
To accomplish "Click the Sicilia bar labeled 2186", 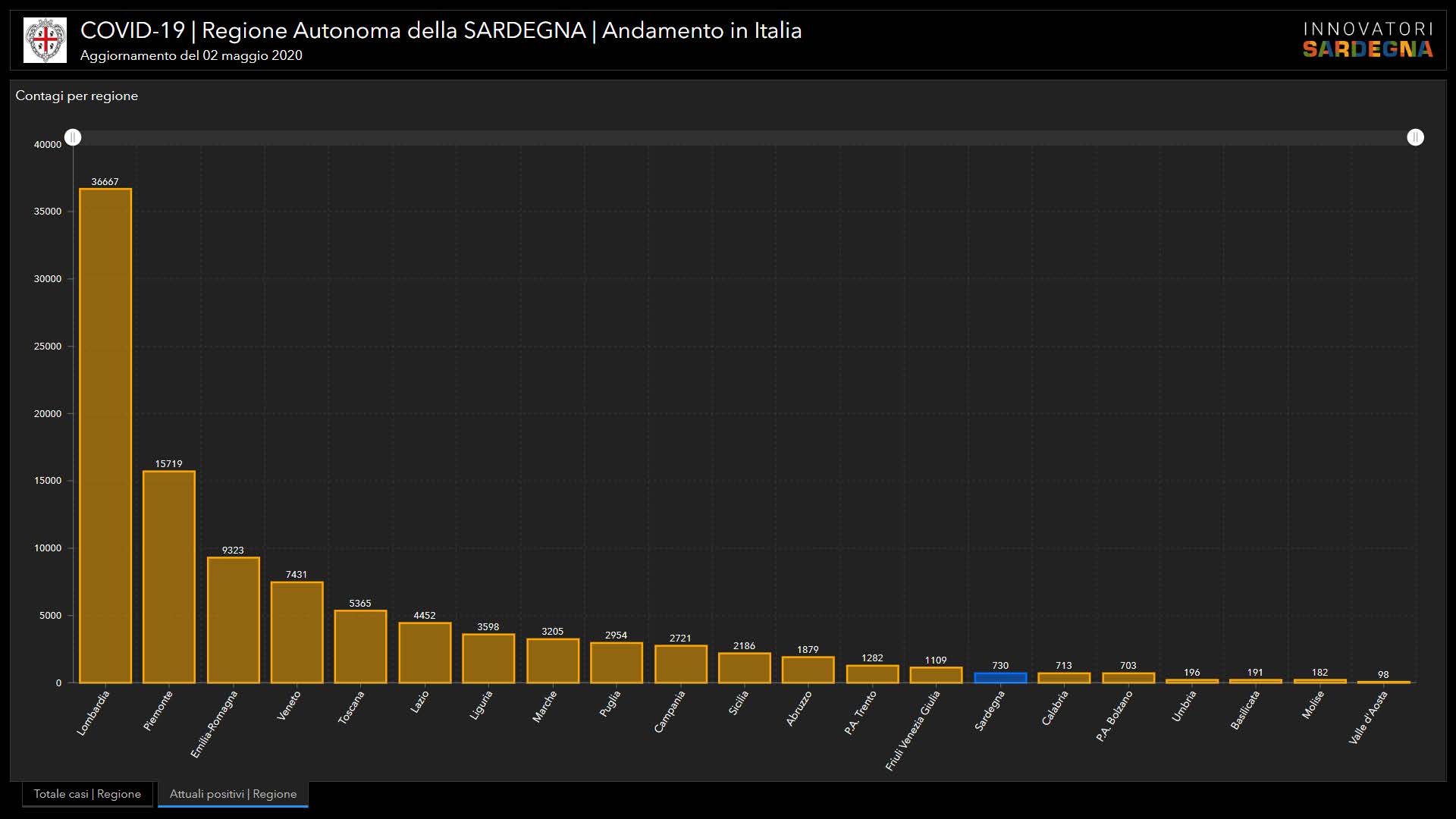I will (745, 668).
